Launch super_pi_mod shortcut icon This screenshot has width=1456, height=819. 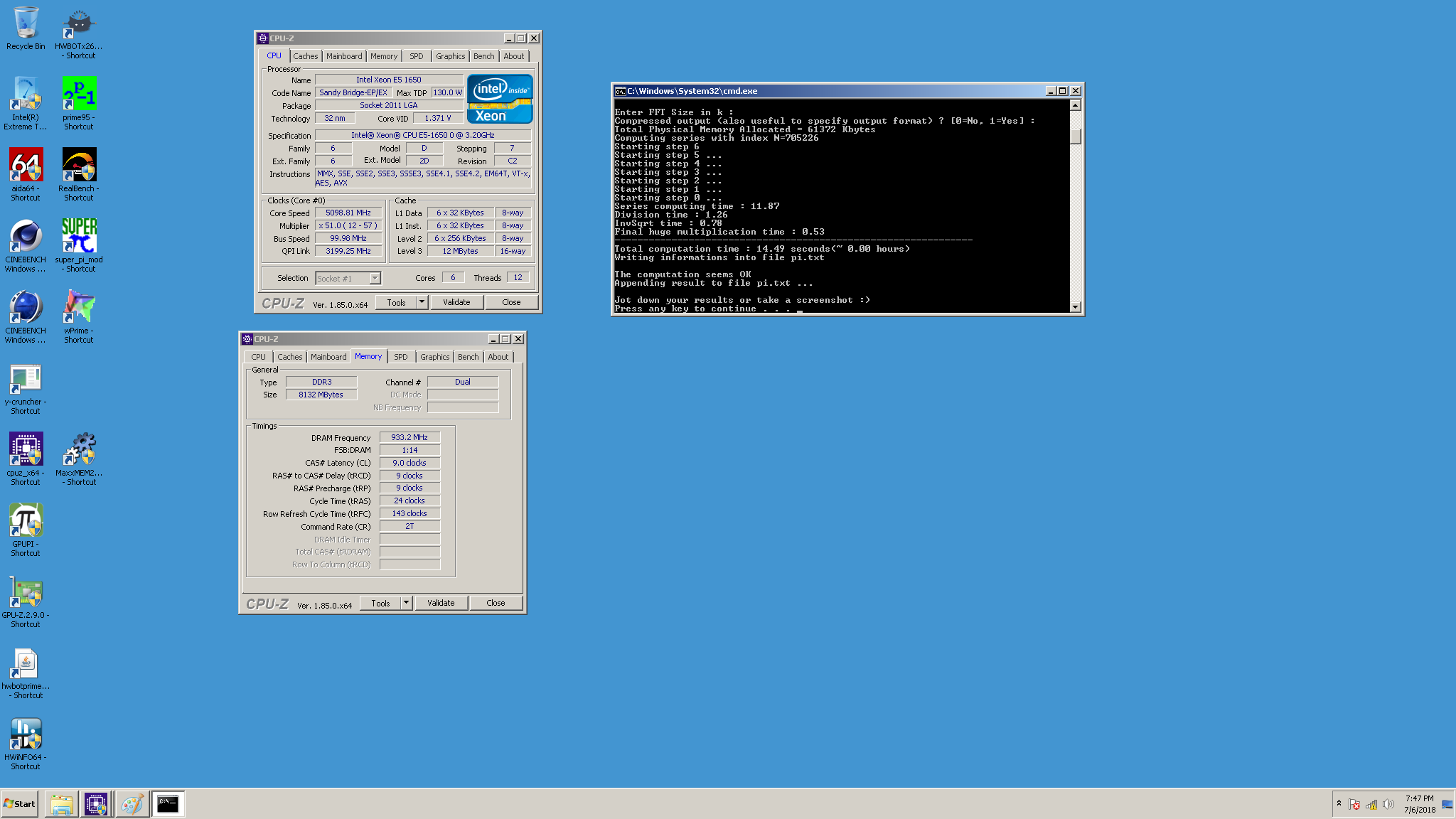[x=79, y=246]
